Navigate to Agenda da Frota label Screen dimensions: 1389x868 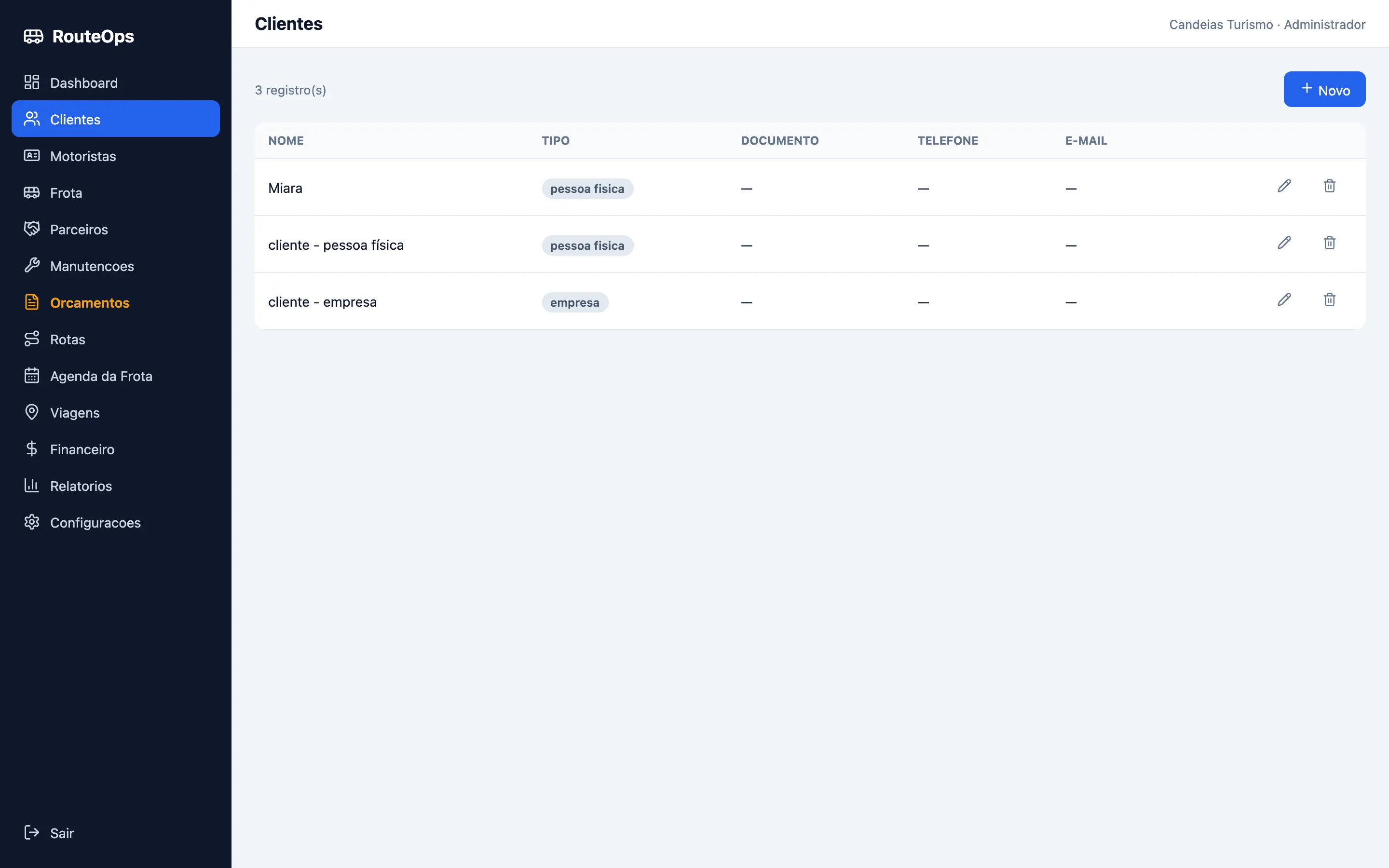(x=102, y=376)
